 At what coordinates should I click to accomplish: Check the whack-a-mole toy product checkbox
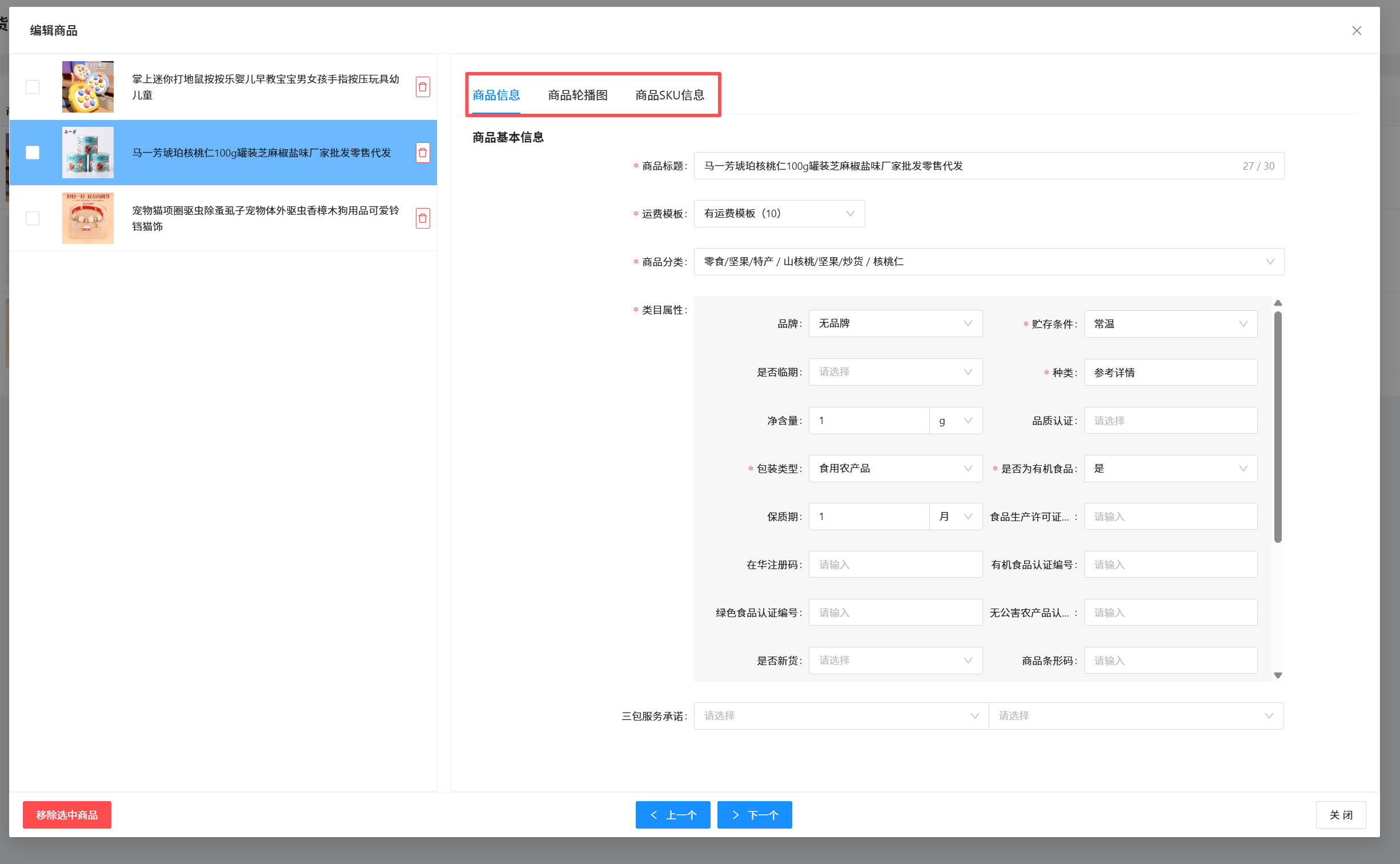[x=33, y=87]
